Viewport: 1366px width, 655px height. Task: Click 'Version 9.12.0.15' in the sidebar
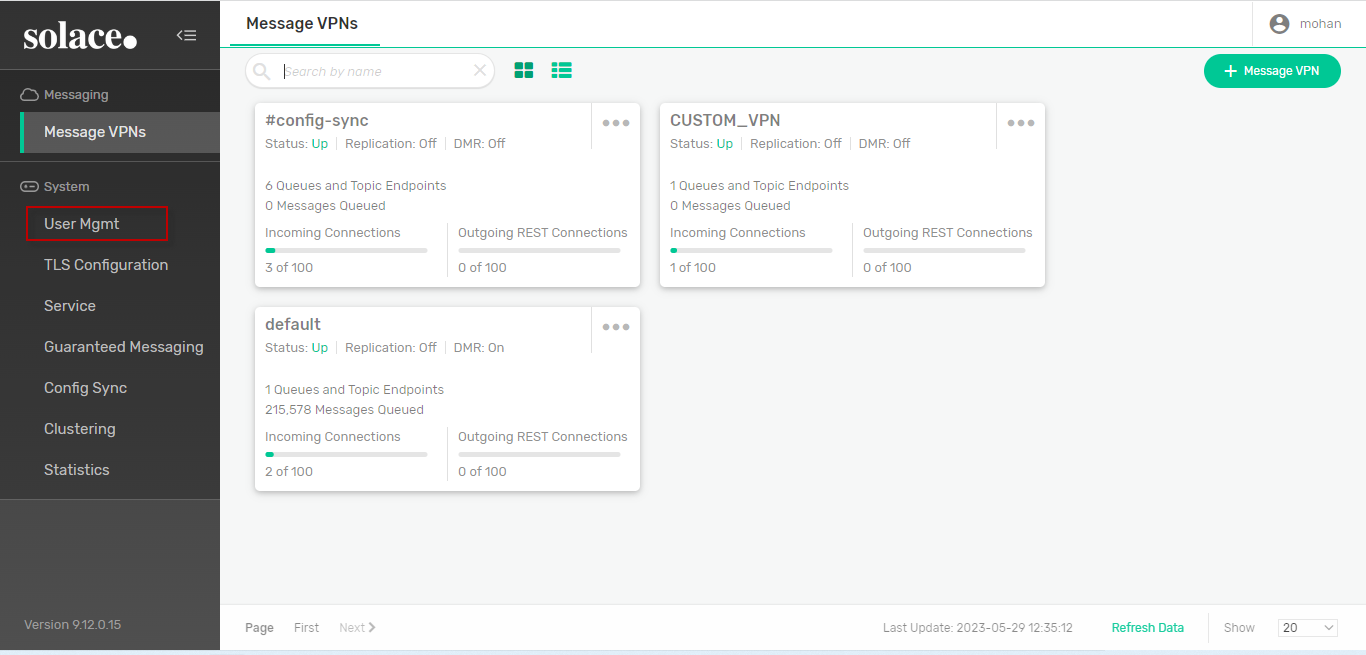[72, 625]
